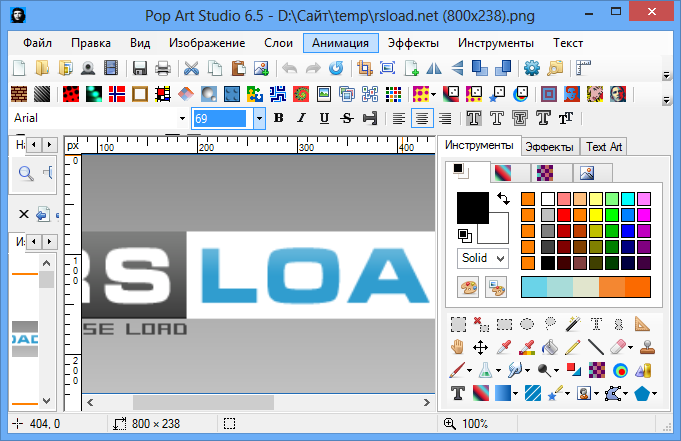Open the color palette editor icon

(468, 287)
